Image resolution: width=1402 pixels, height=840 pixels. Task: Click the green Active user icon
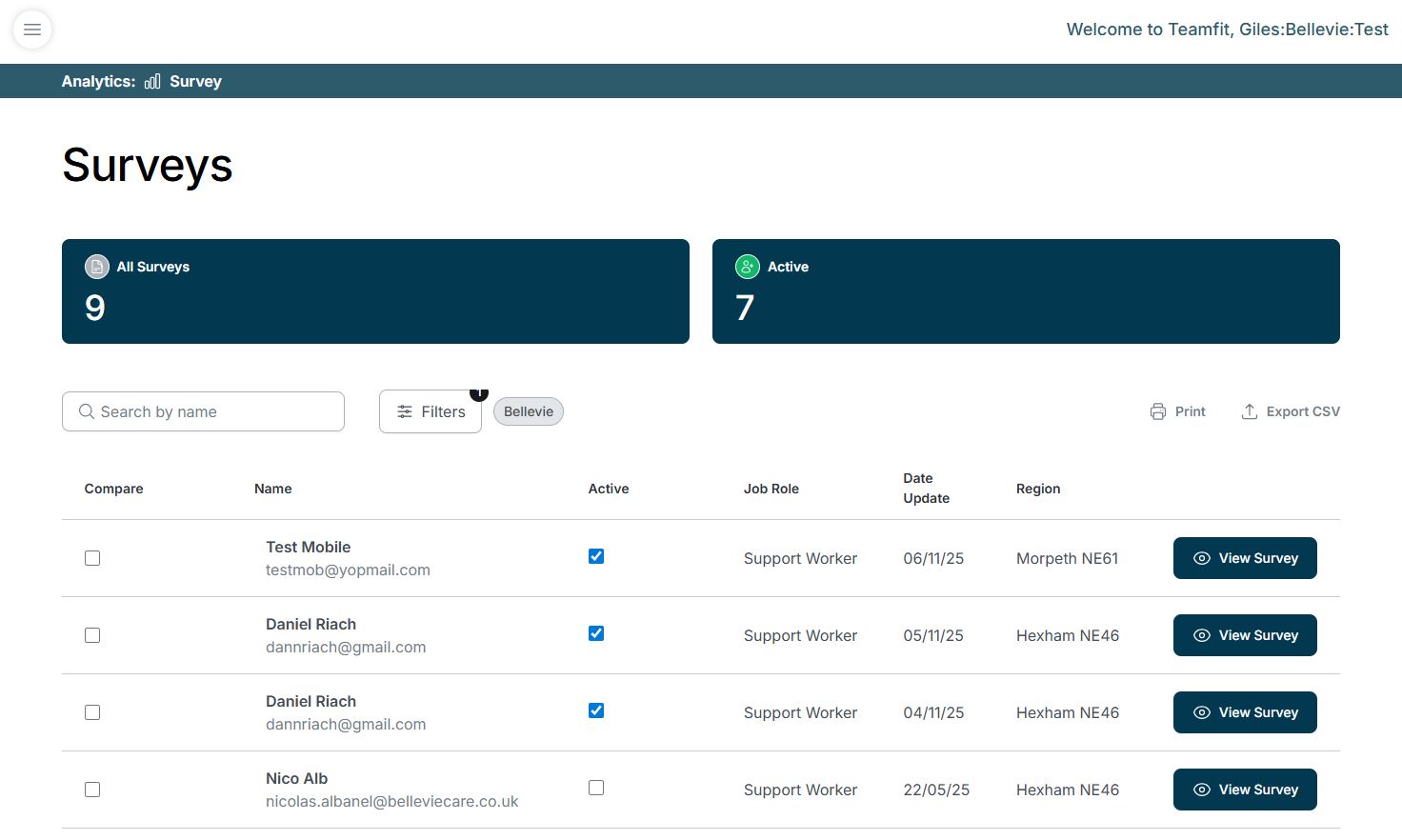click(748, 267)
